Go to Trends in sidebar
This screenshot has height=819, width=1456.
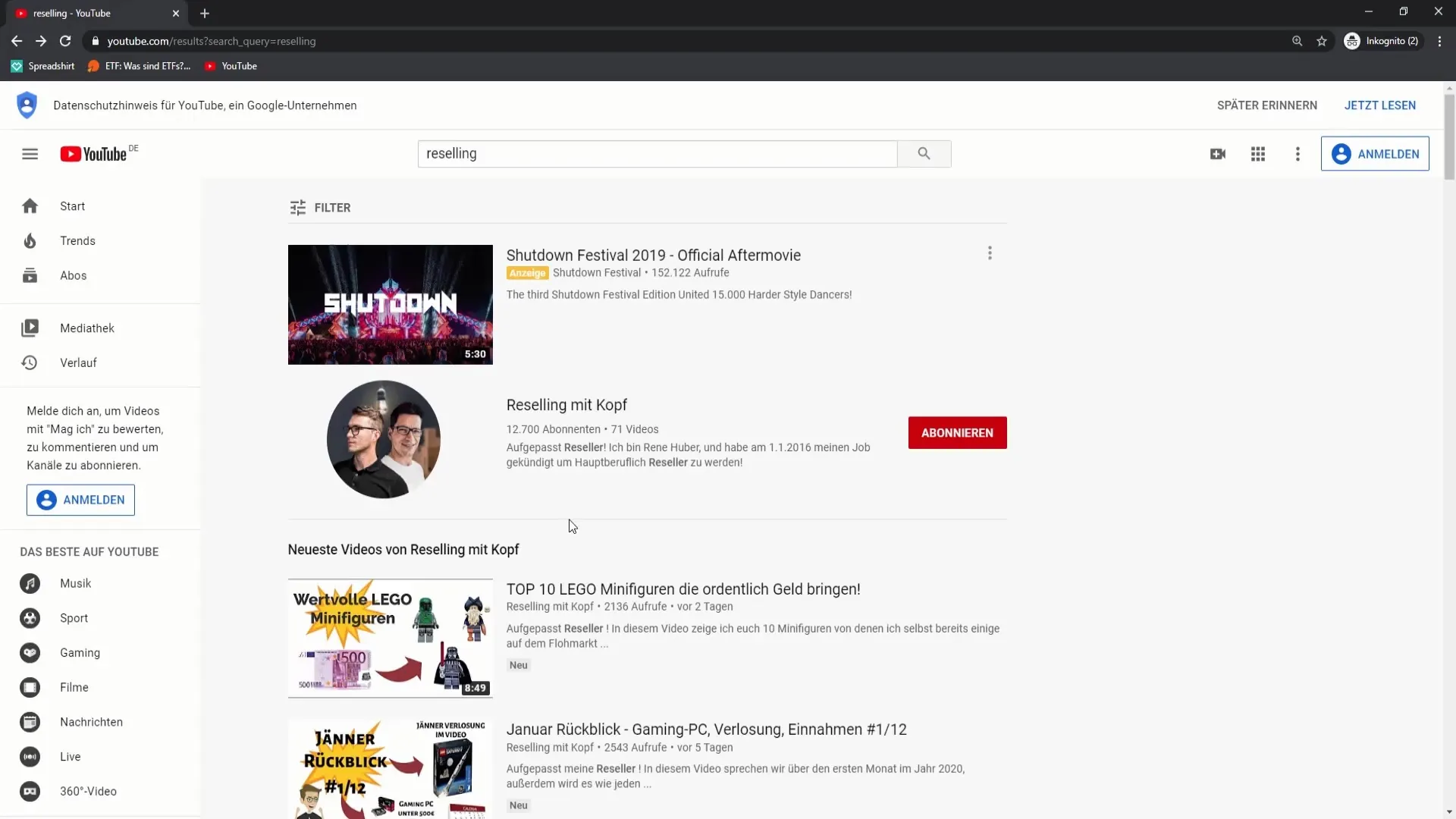pyautogui.click(x=77, y=241)
